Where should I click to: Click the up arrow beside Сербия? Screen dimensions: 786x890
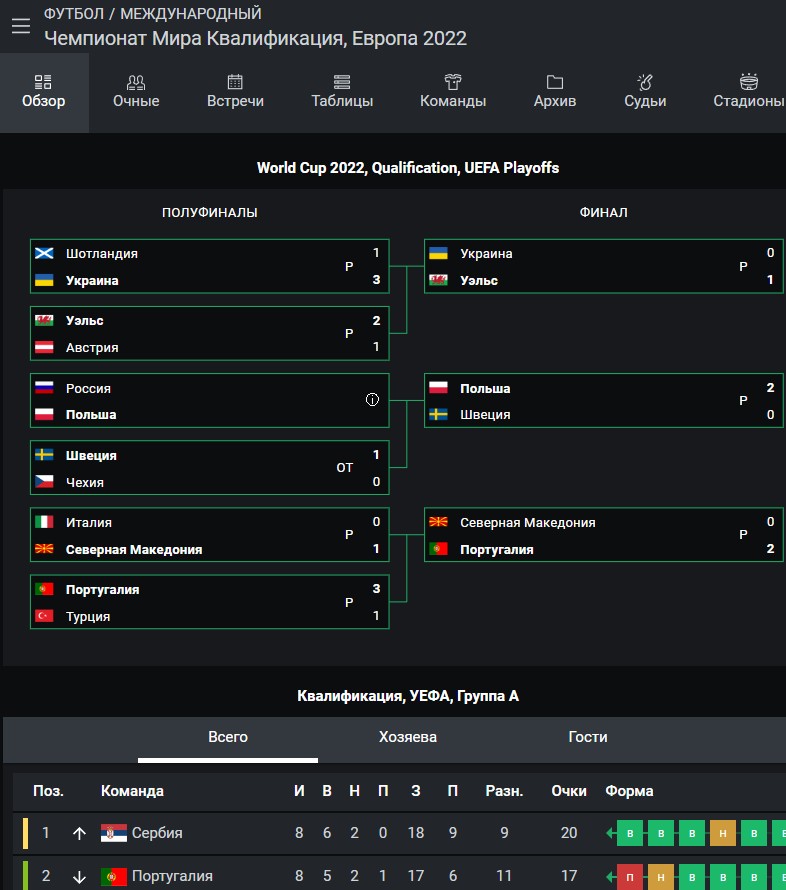(x=79, y=833)
